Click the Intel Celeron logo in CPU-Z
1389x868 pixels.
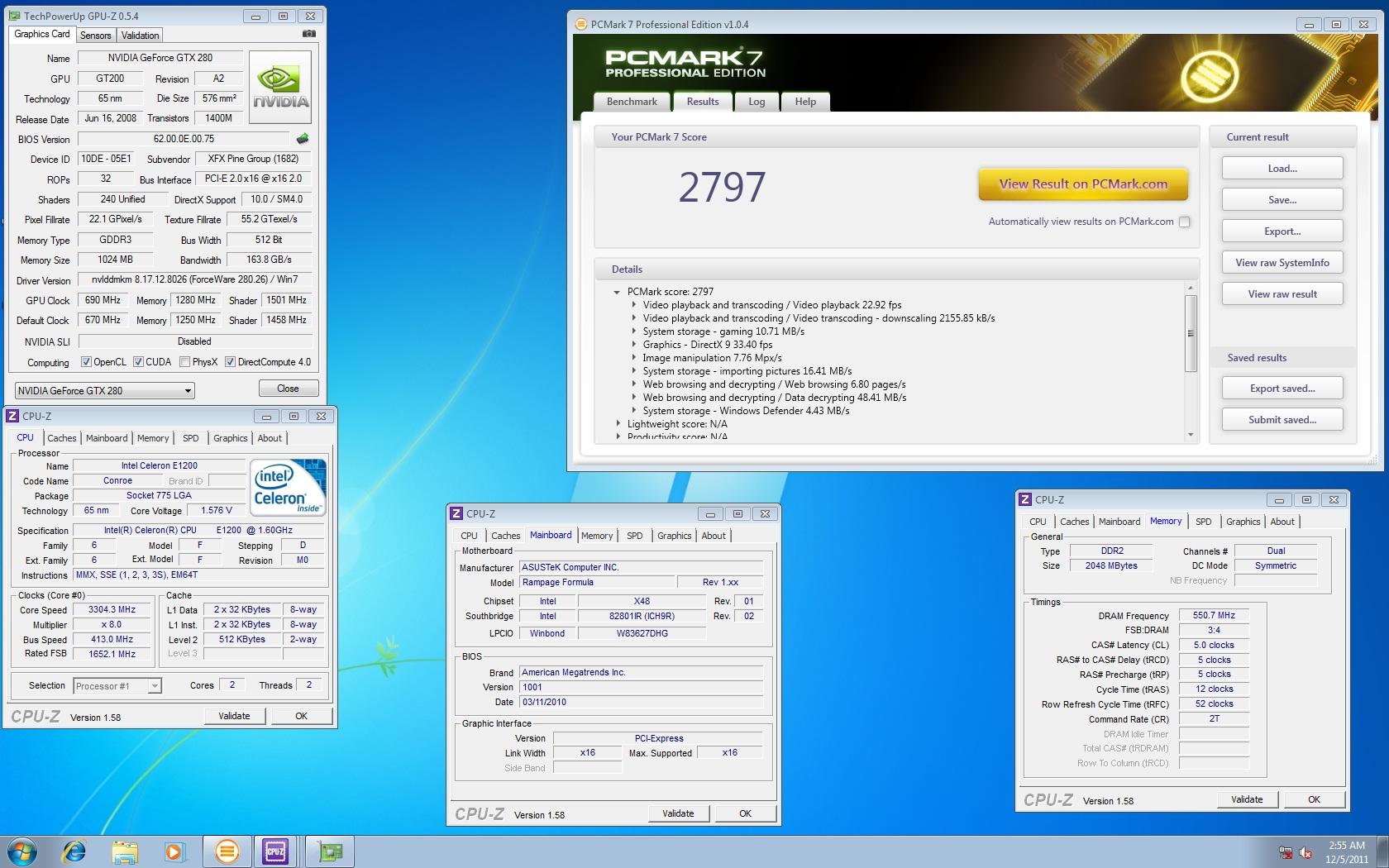click(288, 487)
